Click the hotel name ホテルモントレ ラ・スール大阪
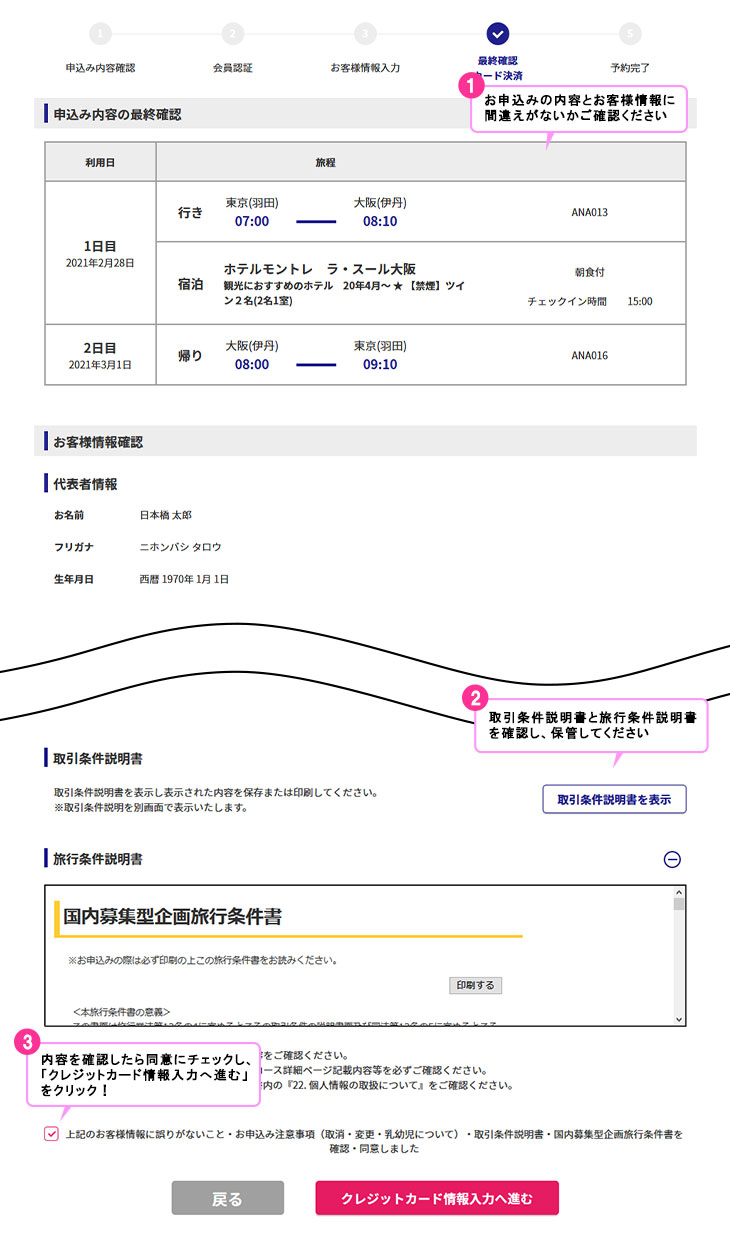The image size is (730, 1250). tap(320, 269)
